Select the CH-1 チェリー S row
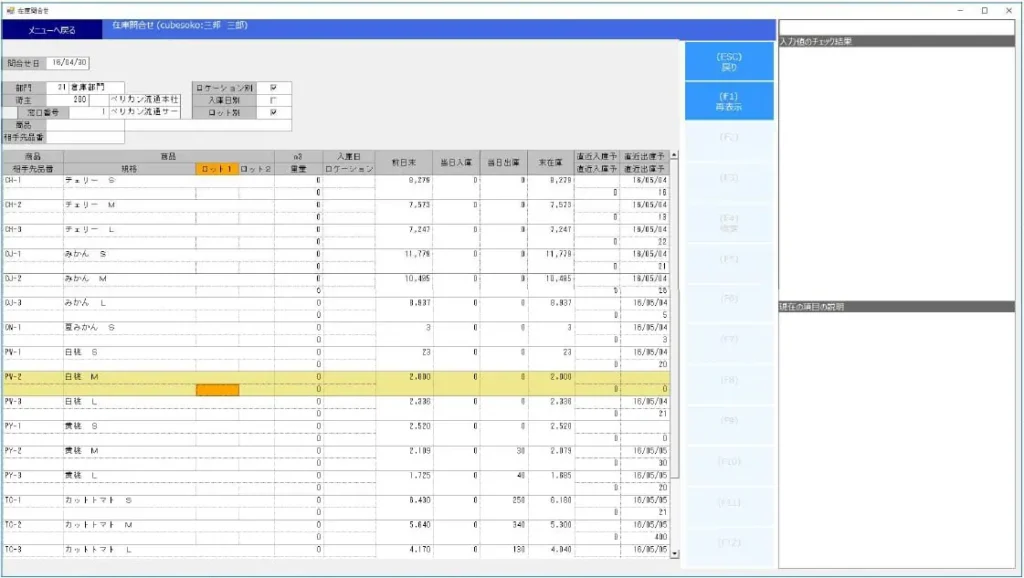The height and width of the screenshot is (578, 1024). pos(130,181)
